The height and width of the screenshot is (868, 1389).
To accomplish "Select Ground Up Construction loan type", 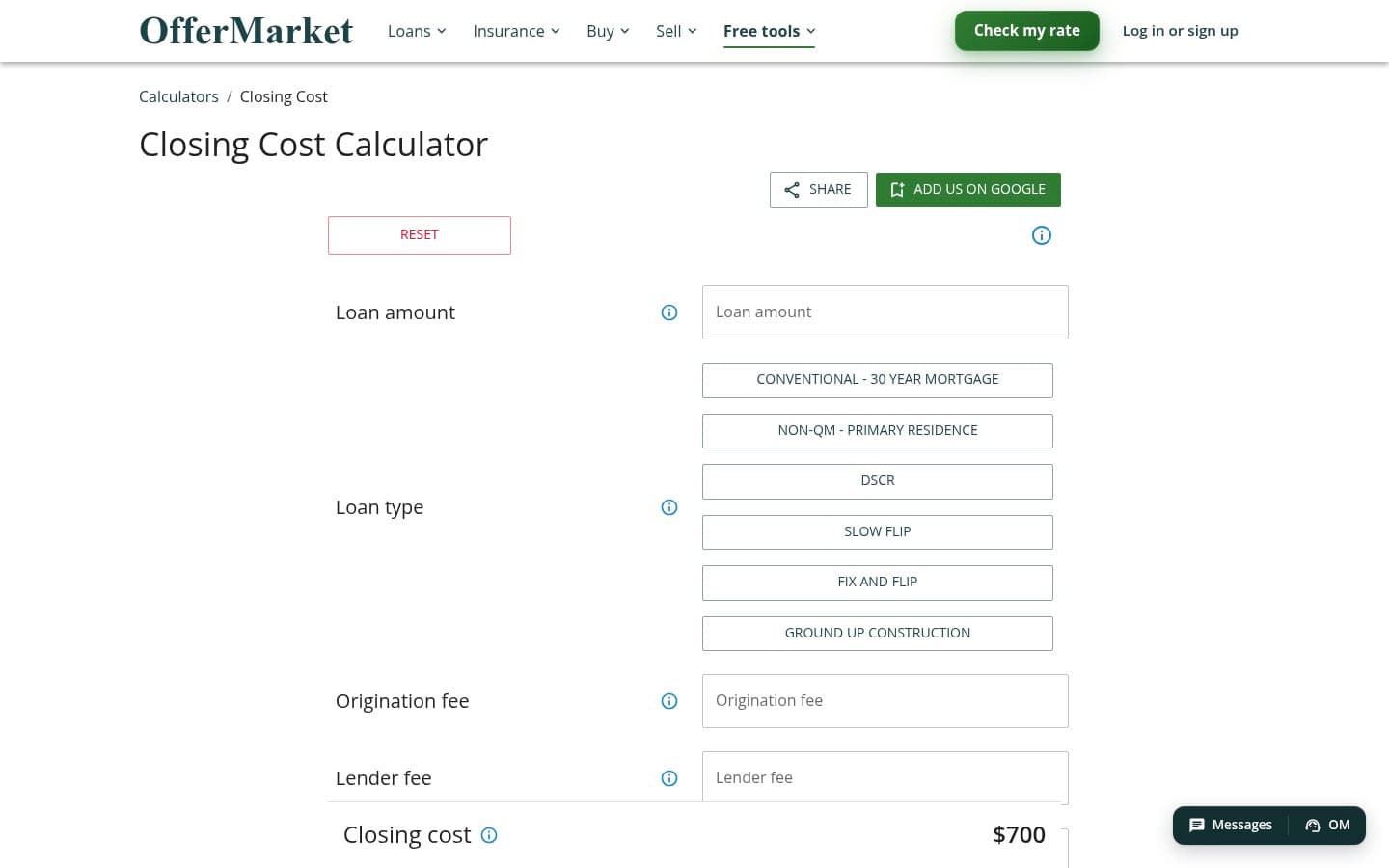I will 878,634.
